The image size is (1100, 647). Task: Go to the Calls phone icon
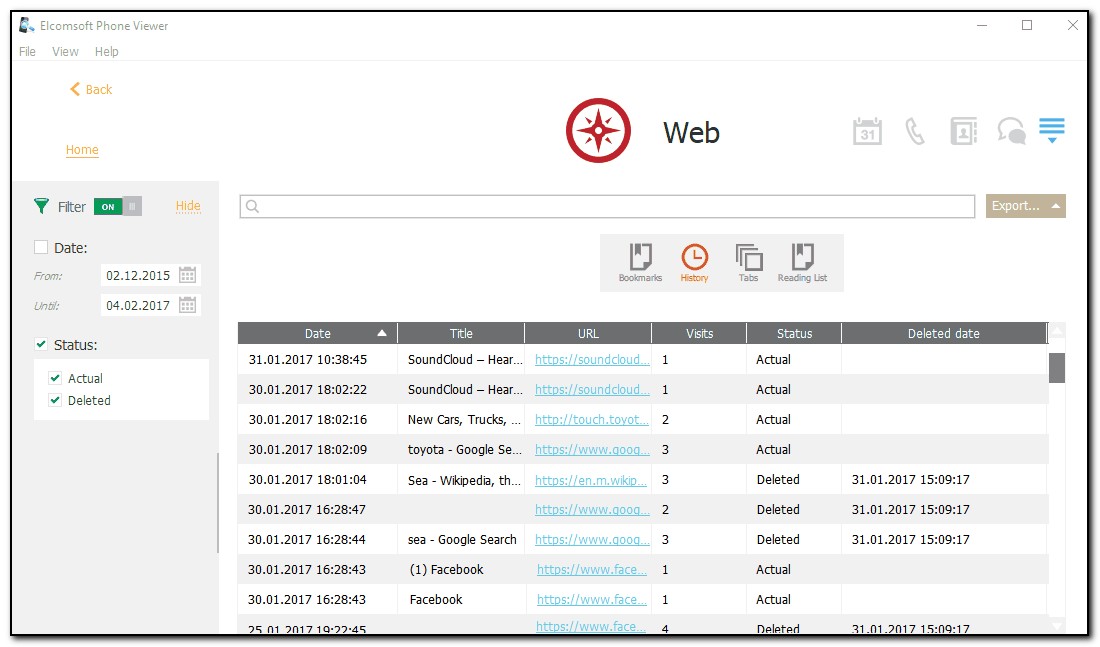click(915, 131)
